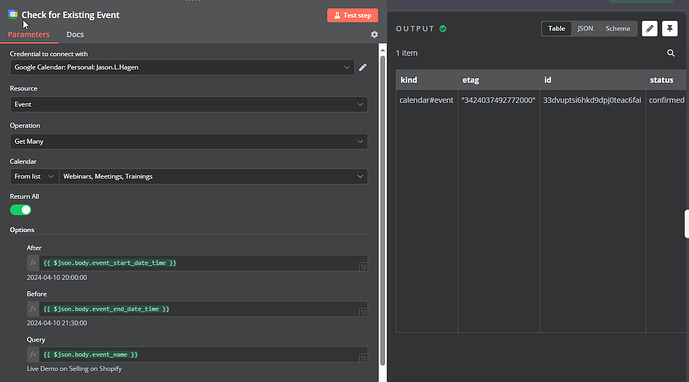The image size is (689, 382).
Task: Show output as JSON
Action: click(x=585, y=29)
